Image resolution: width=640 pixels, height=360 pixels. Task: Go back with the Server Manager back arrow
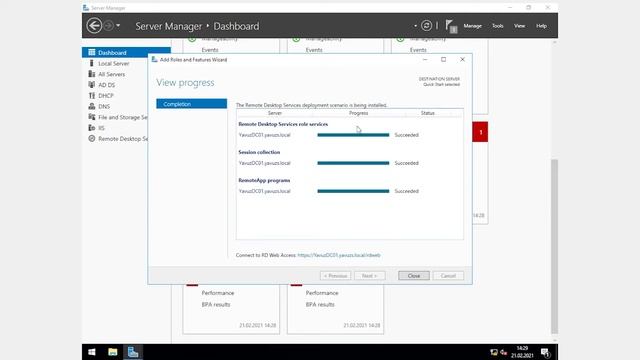pyautogui.click(x=94, y=26)
